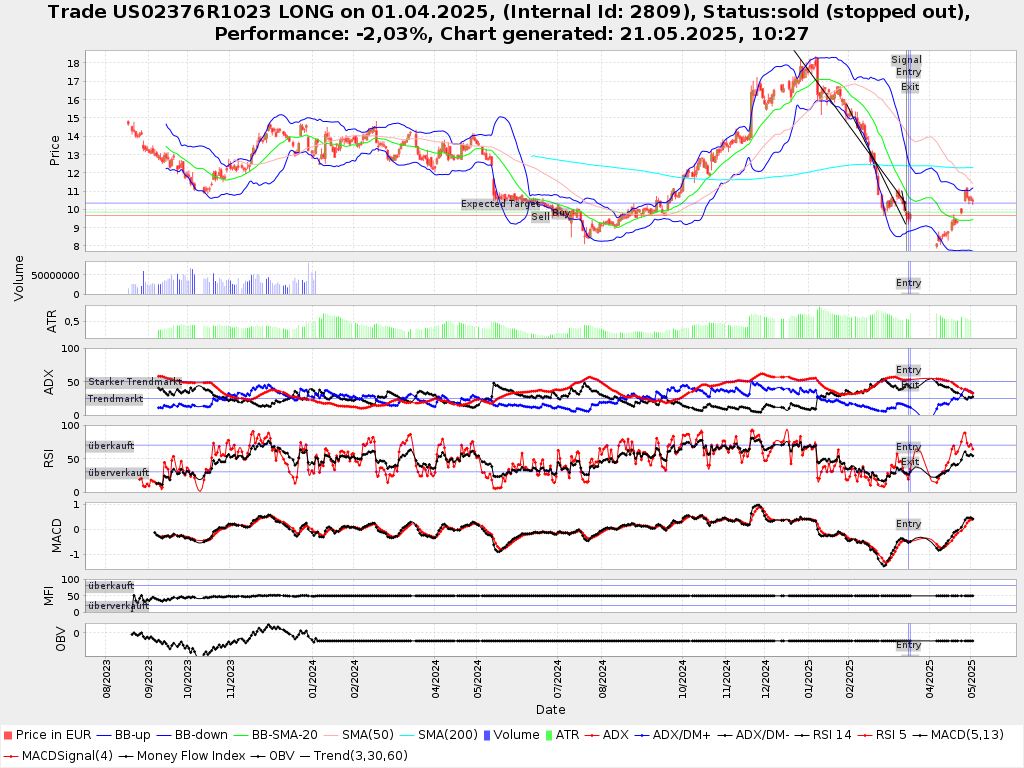Click the RSI 5 legend entry
This screenshot has width=1024, height=768.
(883, 735)
